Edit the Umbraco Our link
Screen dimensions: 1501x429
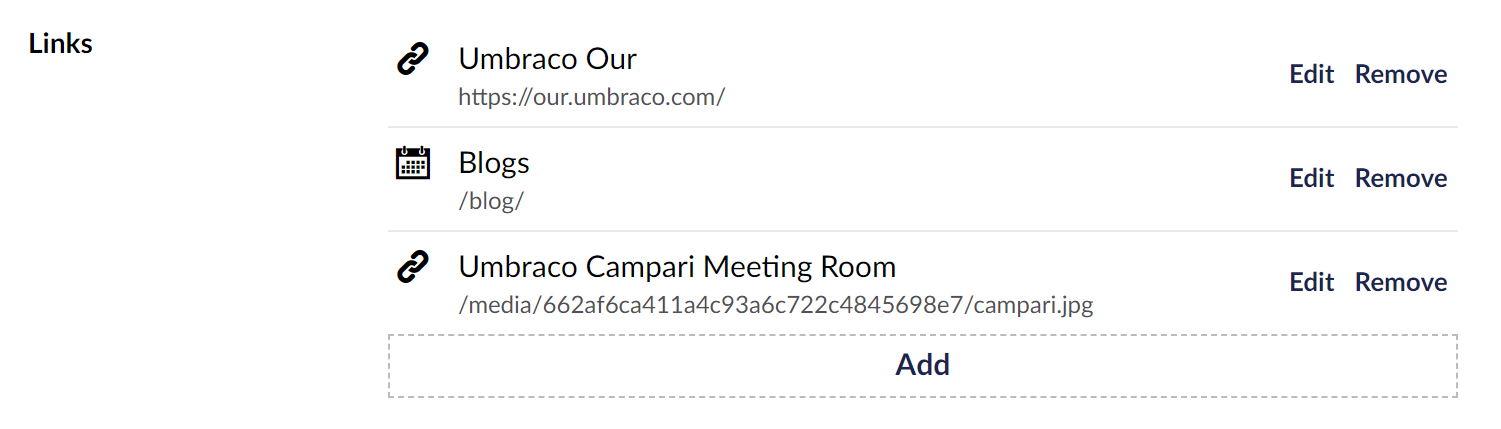pos(1312,75)
